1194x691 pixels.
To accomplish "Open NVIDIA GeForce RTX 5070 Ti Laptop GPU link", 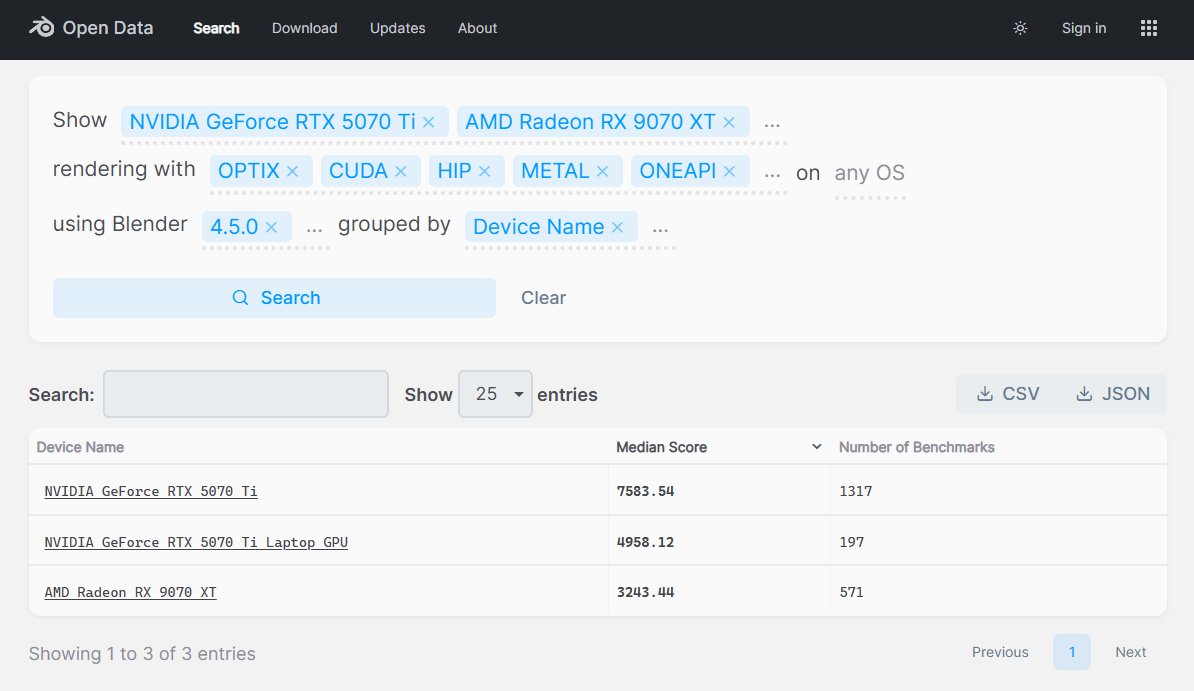I will pos(196,542).
